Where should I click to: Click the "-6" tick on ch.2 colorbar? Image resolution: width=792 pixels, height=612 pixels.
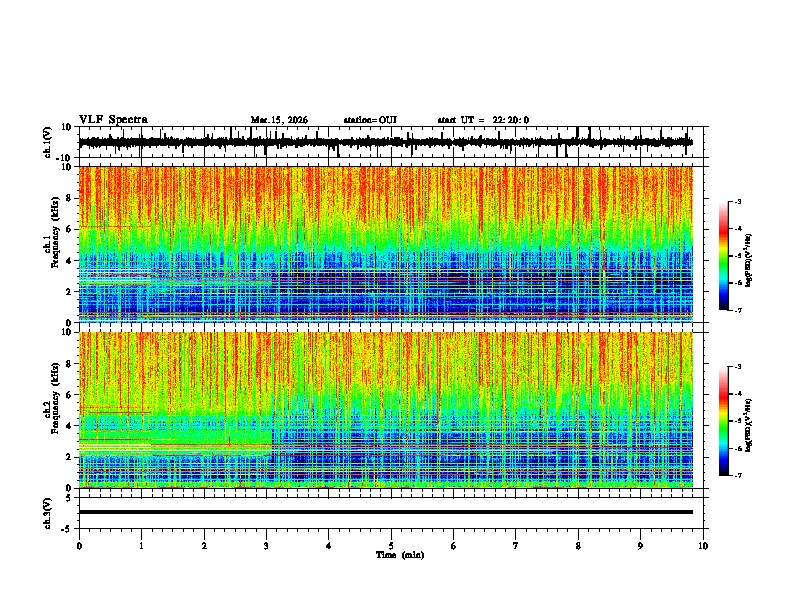[737, 448]
